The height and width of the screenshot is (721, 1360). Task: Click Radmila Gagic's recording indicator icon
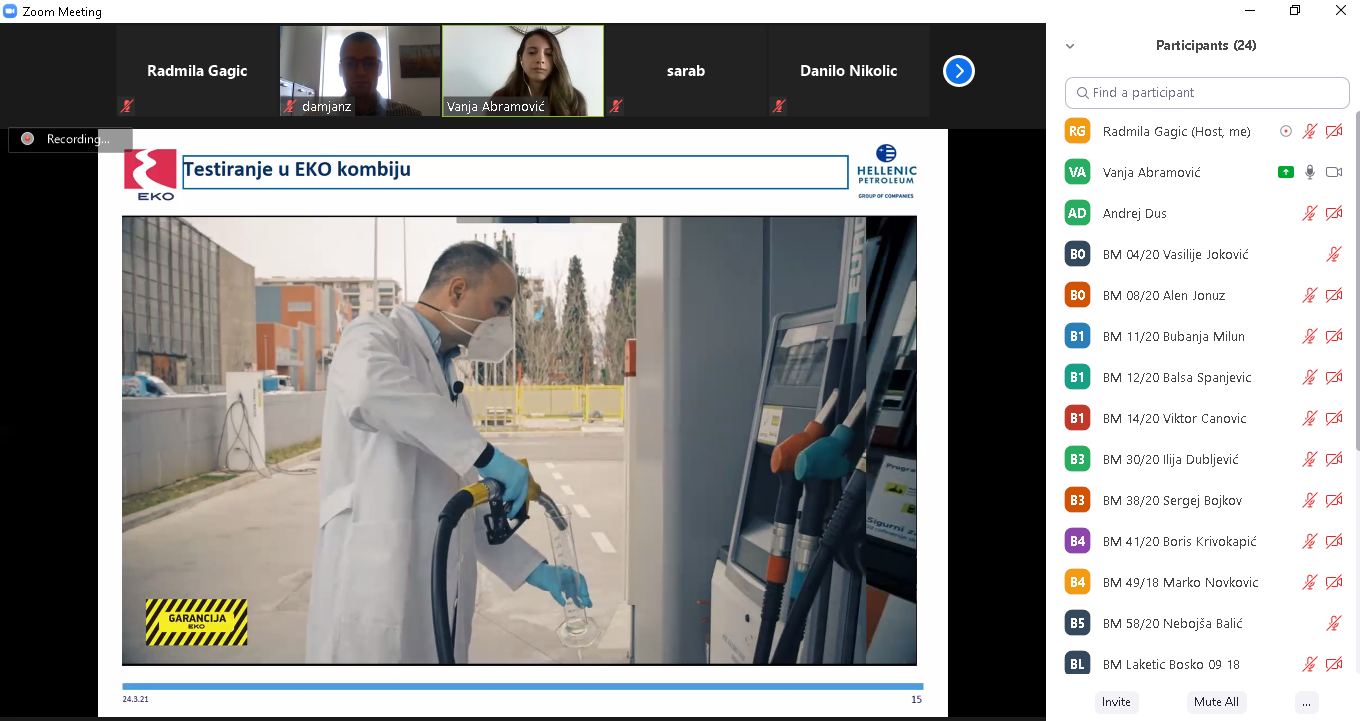(x=1286, y=131)
